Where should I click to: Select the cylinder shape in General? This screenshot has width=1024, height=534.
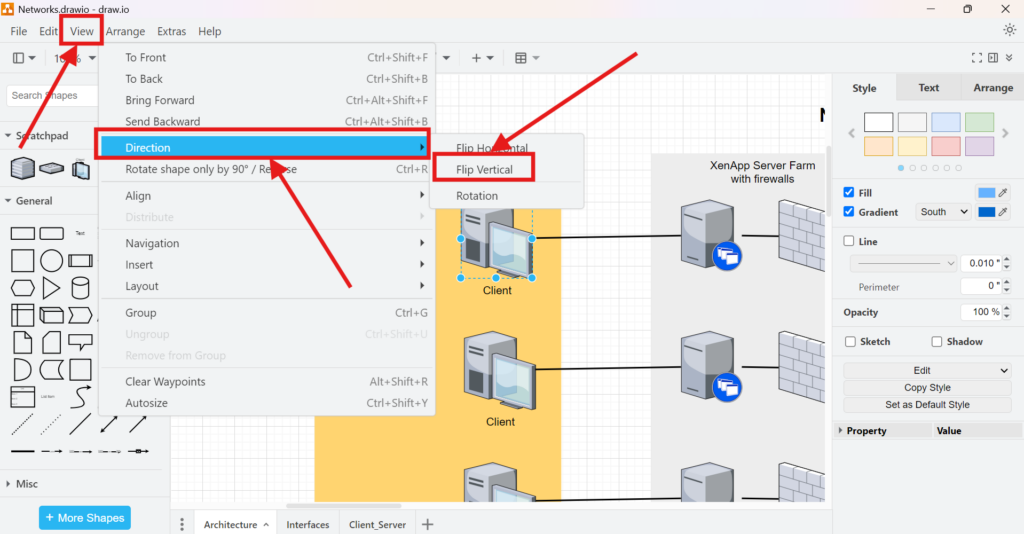[80, 288]
